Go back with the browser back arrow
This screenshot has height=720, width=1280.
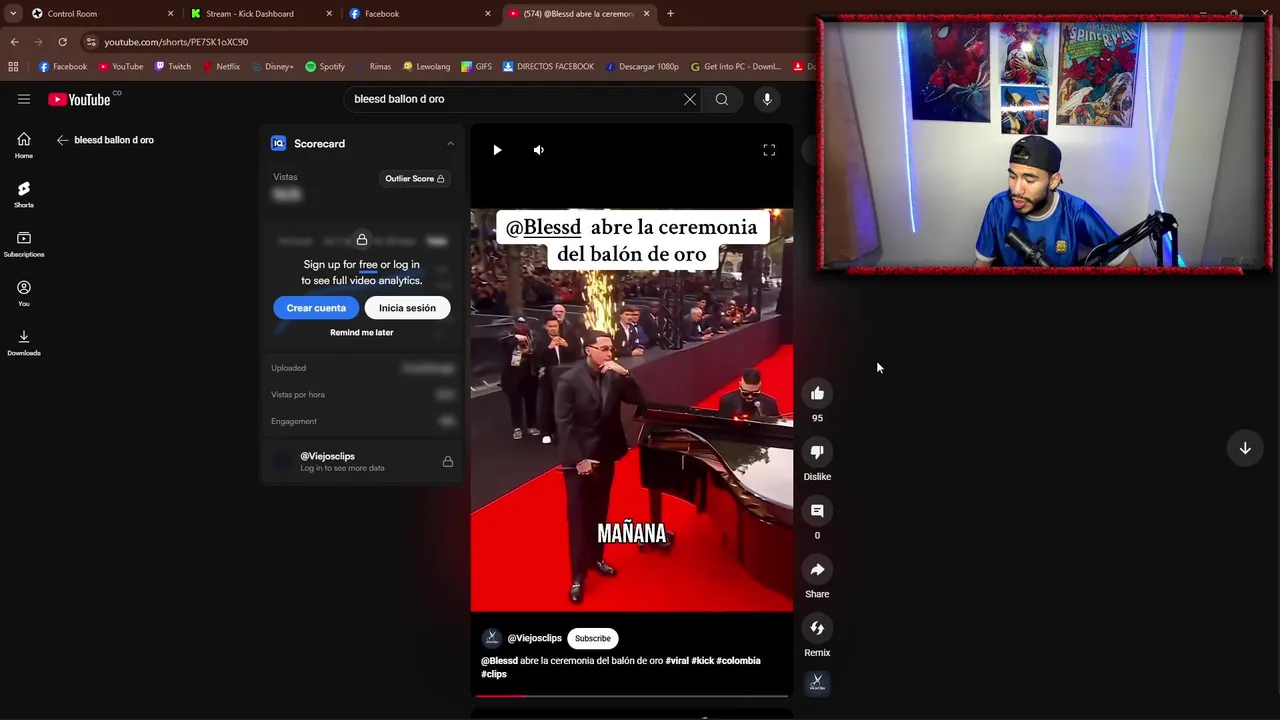coord(14,42)
